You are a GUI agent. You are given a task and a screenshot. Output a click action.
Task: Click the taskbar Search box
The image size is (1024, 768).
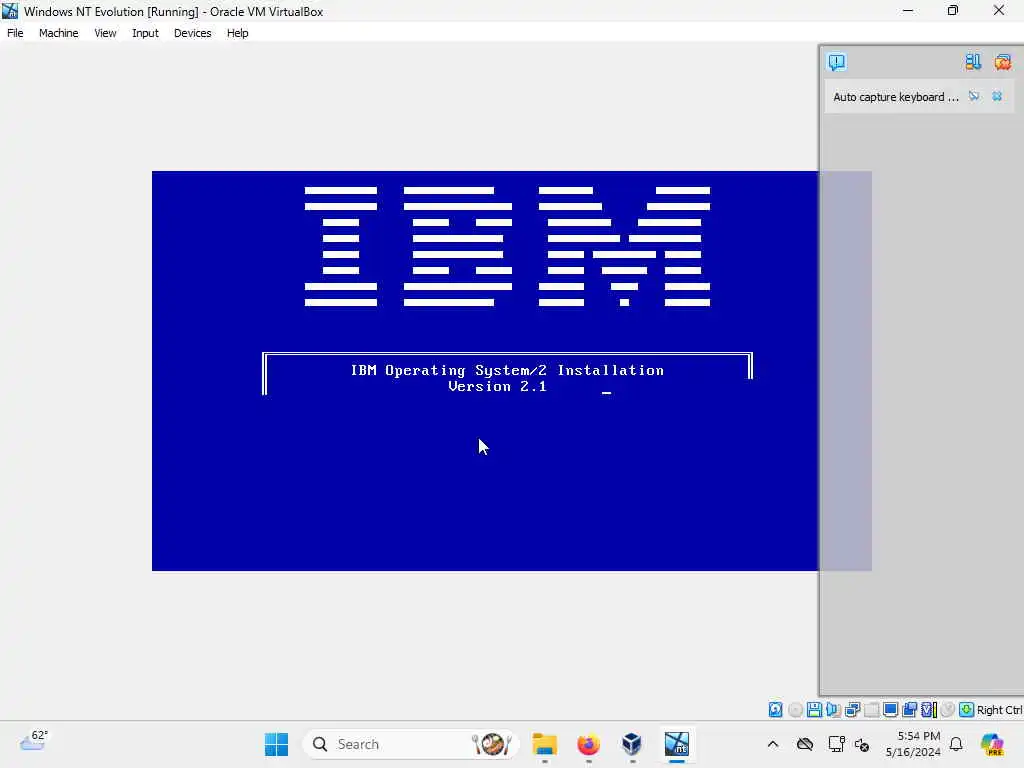(411, 744)
